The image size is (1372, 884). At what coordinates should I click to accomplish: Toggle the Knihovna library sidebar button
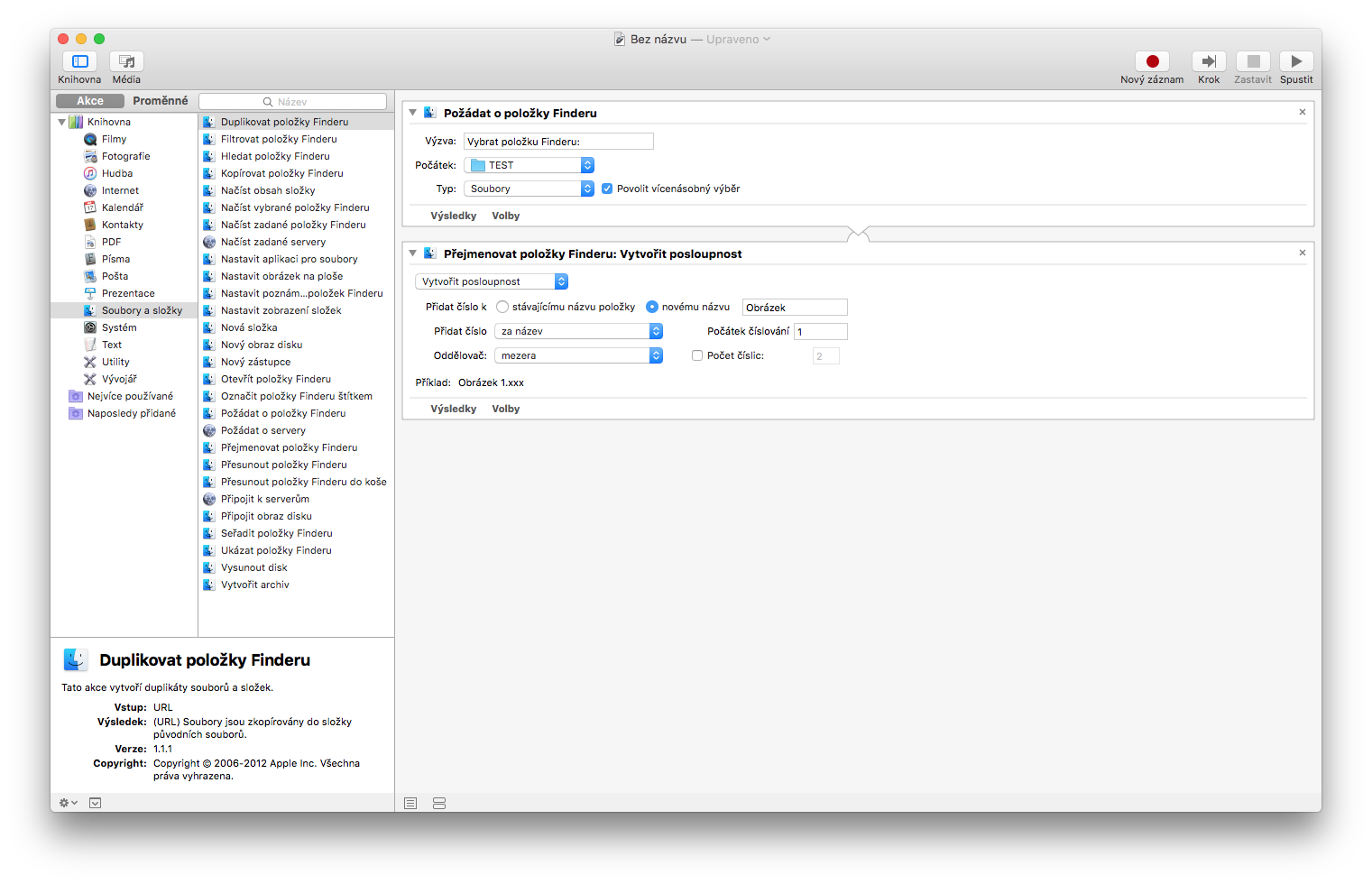tap(79, 61)
